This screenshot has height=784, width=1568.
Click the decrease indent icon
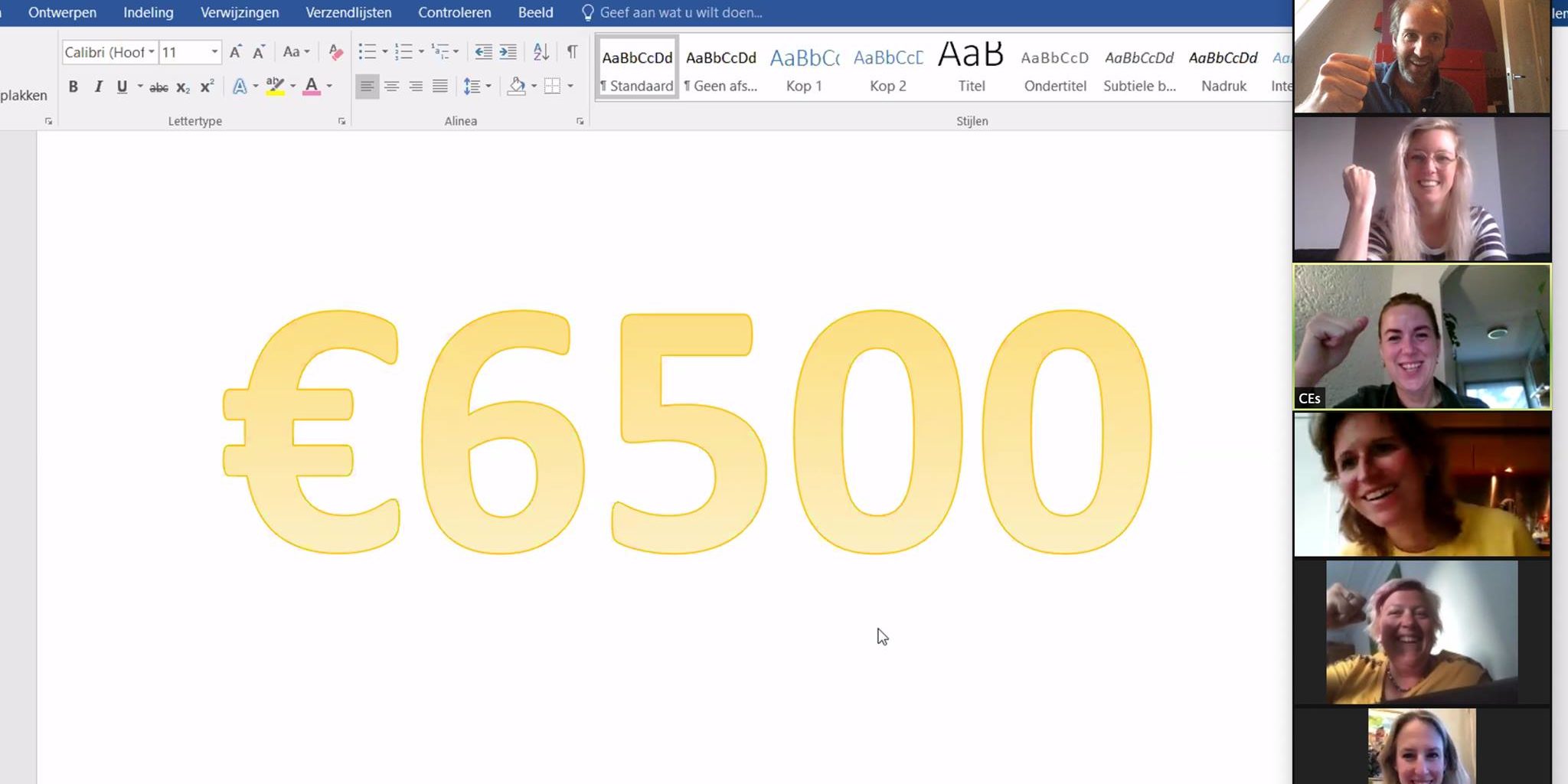(x=483, y=52)
